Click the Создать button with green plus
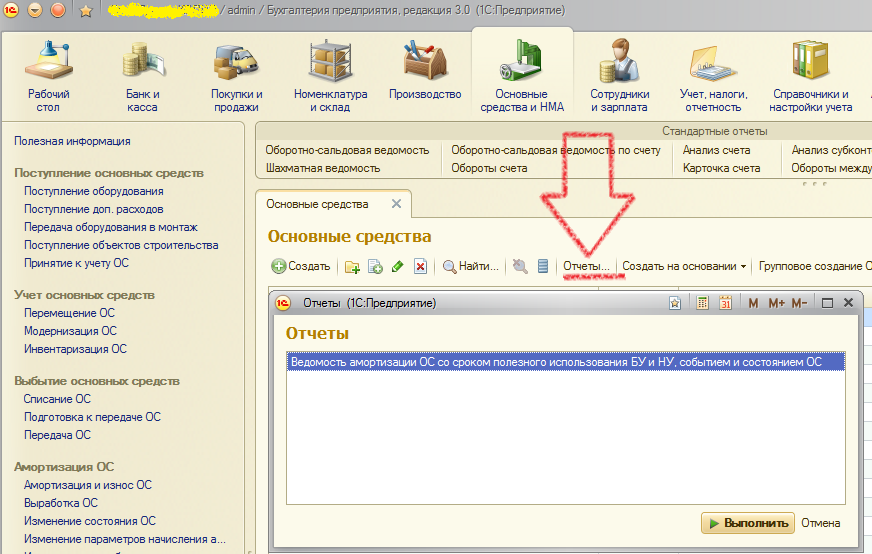 [x=301, y=266]
